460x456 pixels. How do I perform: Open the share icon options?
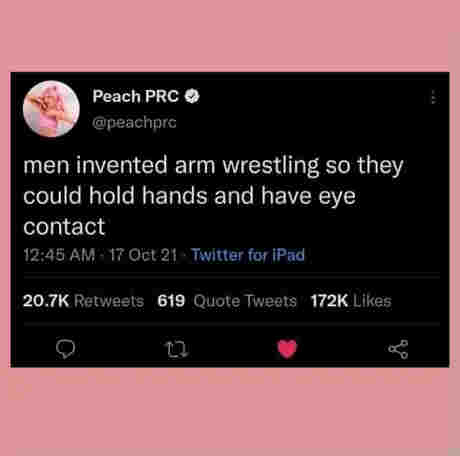pos(398,349)
